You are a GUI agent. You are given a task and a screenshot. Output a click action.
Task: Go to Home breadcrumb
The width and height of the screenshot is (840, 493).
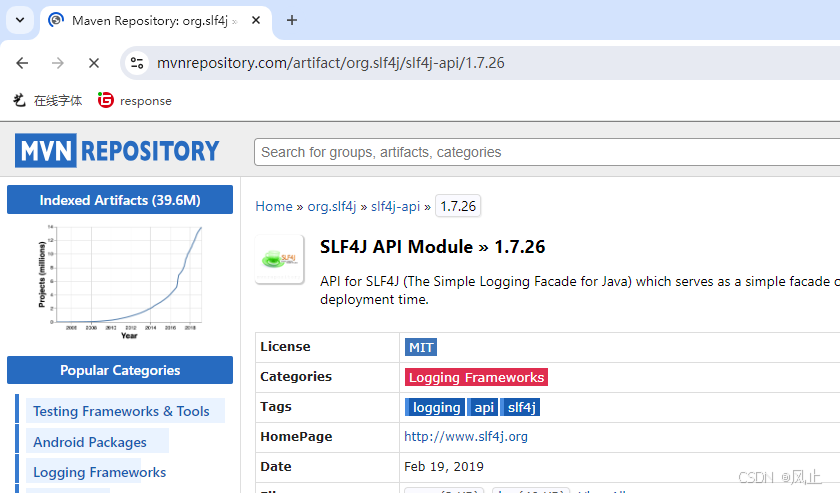274,206
